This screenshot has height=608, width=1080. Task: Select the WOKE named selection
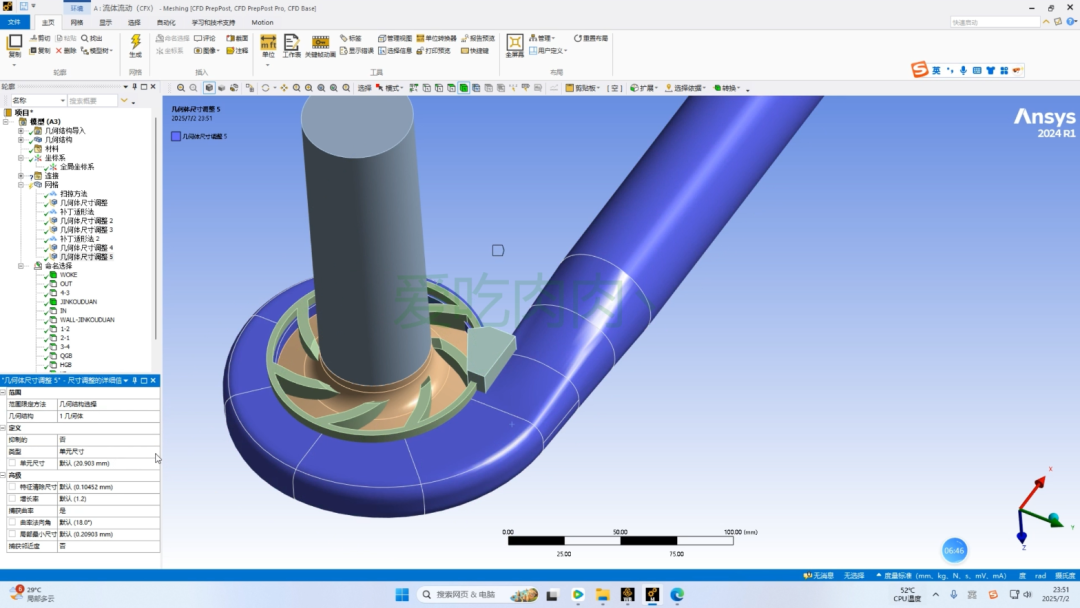click(68, 275)
